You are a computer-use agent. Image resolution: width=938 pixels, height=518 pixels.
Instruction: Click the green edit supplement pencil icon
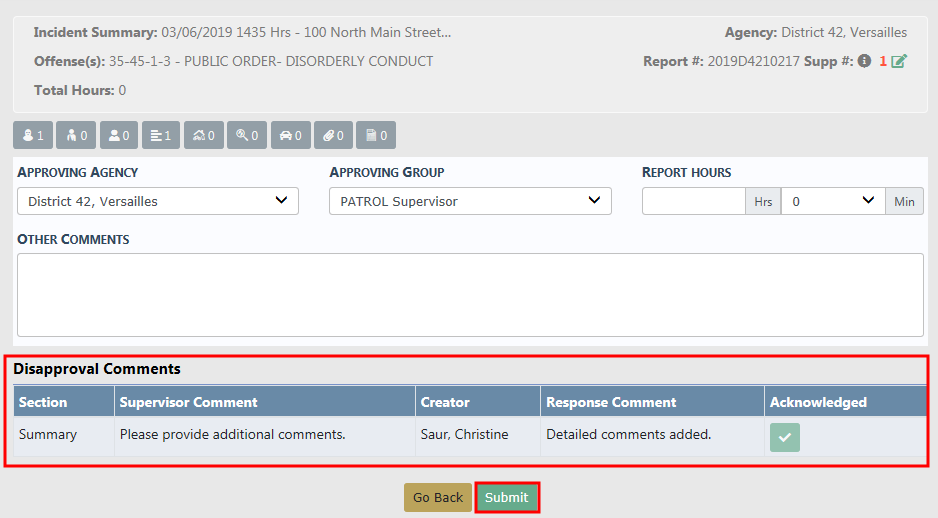click(x=899, y=61)
